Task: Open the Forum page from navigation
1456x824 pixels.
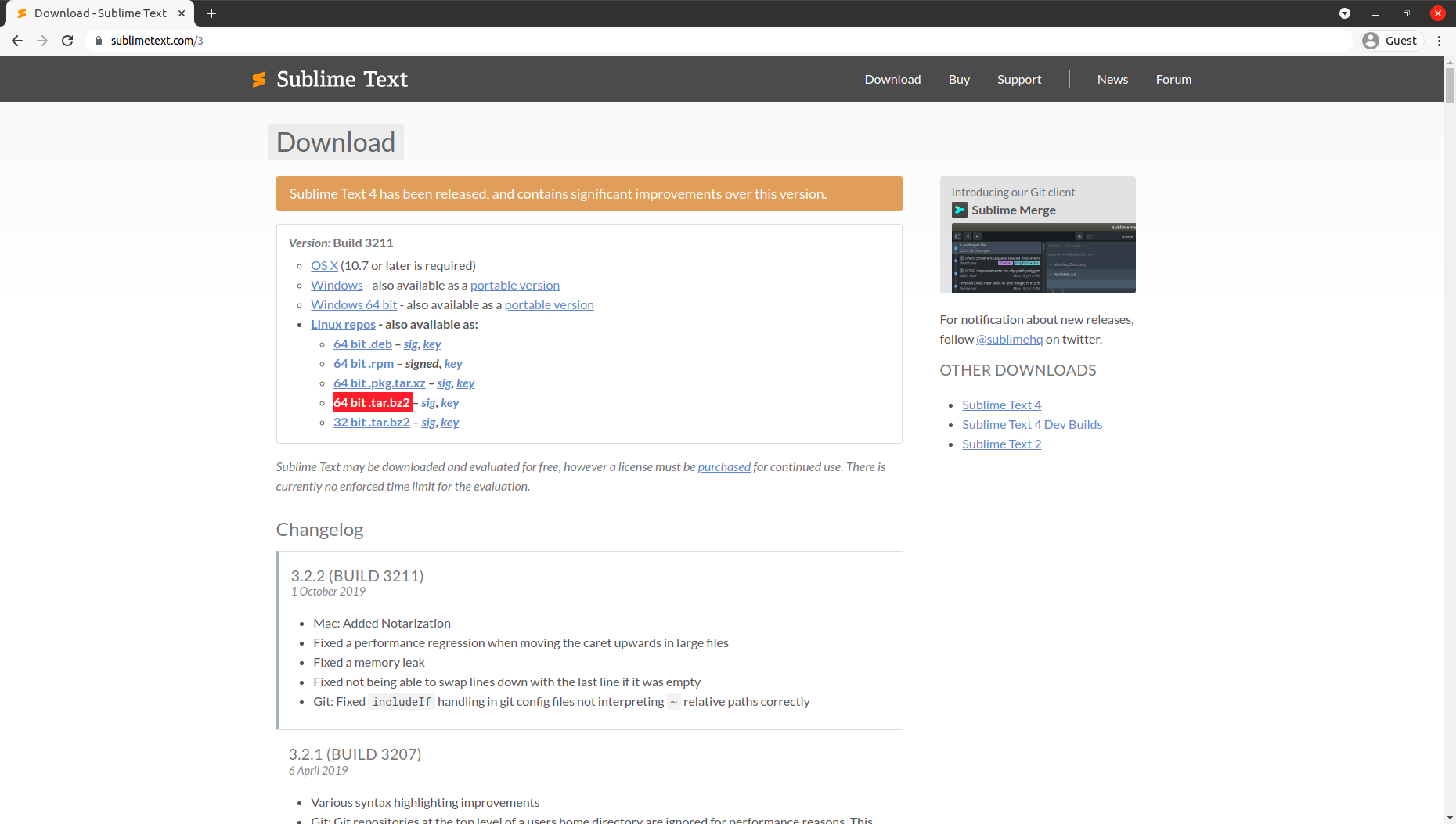Action: point(1173,79)
